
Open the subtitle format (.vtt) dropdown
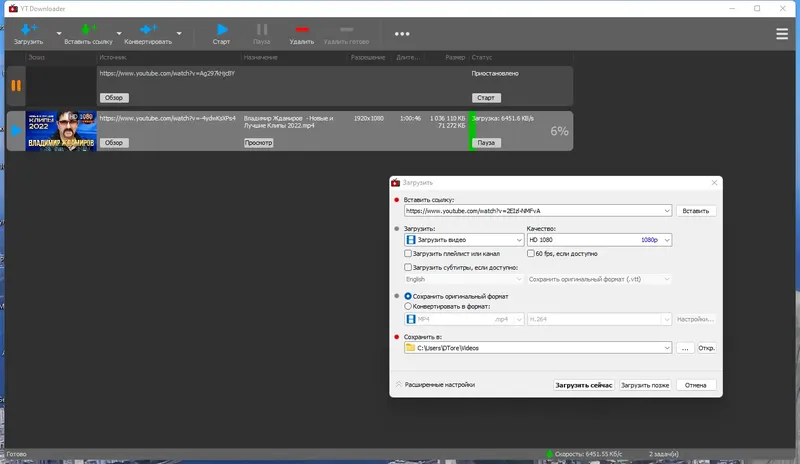point(599,279)
